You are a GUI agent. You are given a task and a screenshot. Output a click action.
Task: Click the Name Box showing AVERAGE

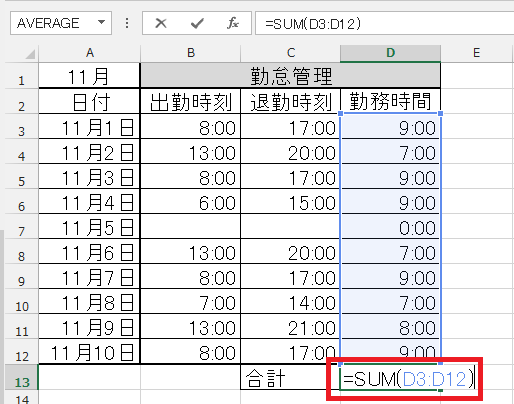(61, 23)
